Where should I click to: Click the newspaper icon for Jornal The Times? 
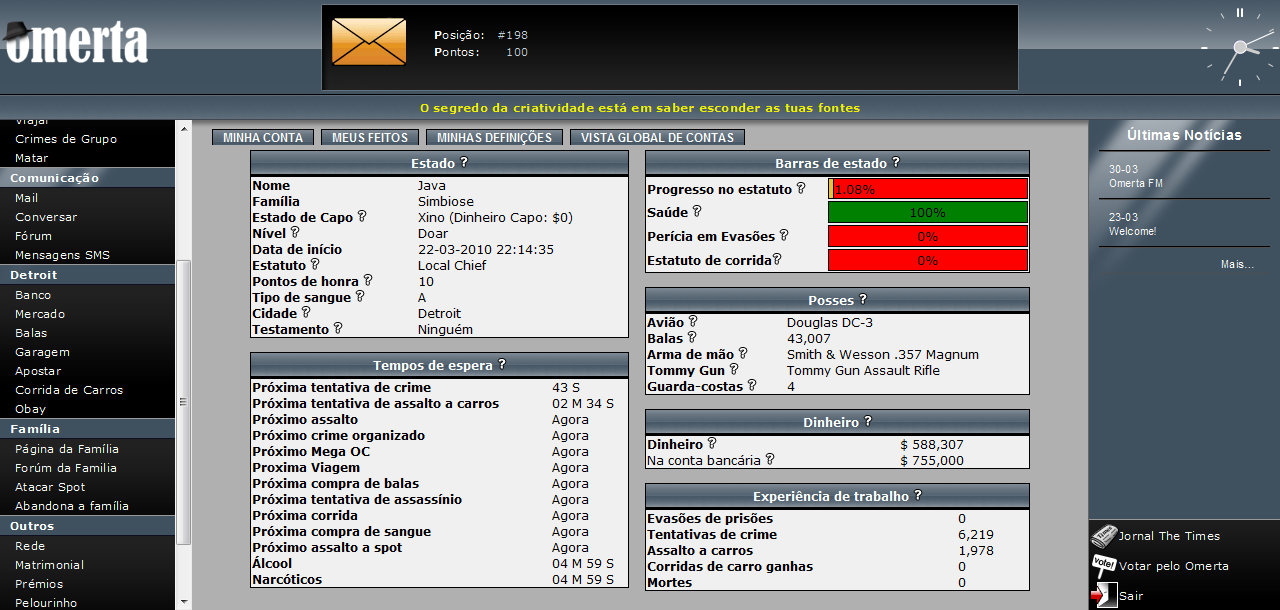click(x=1103, y=536)
